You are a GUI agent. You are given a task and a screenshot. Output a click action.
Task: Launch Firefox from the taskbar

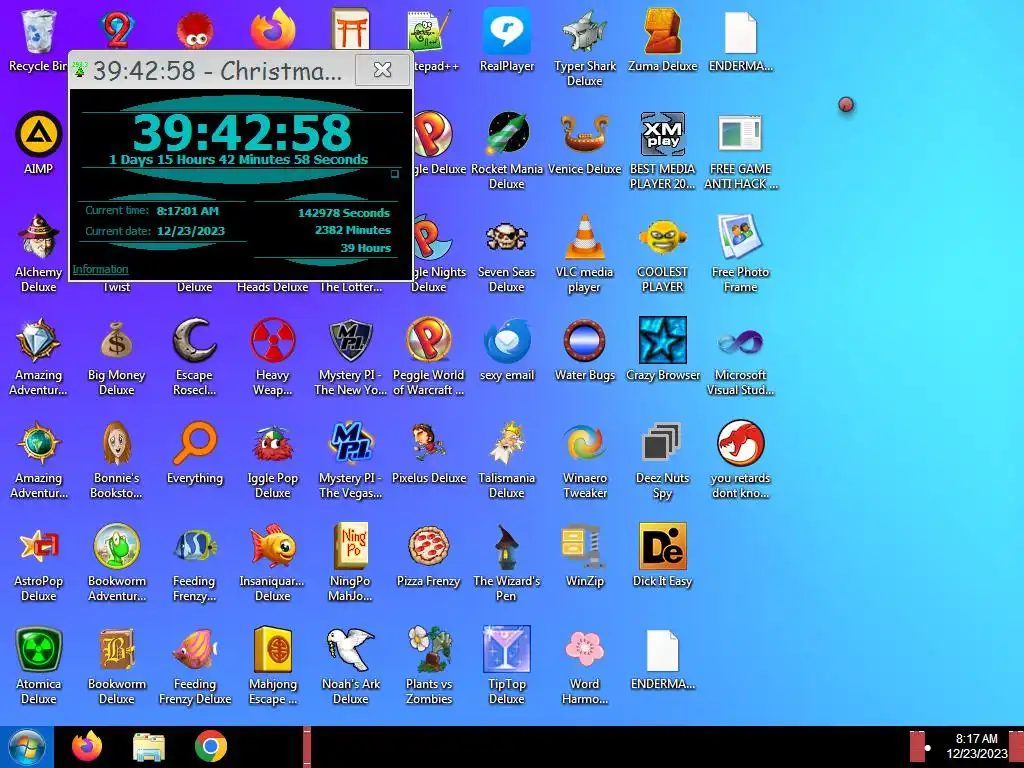(x=87, y=747)
